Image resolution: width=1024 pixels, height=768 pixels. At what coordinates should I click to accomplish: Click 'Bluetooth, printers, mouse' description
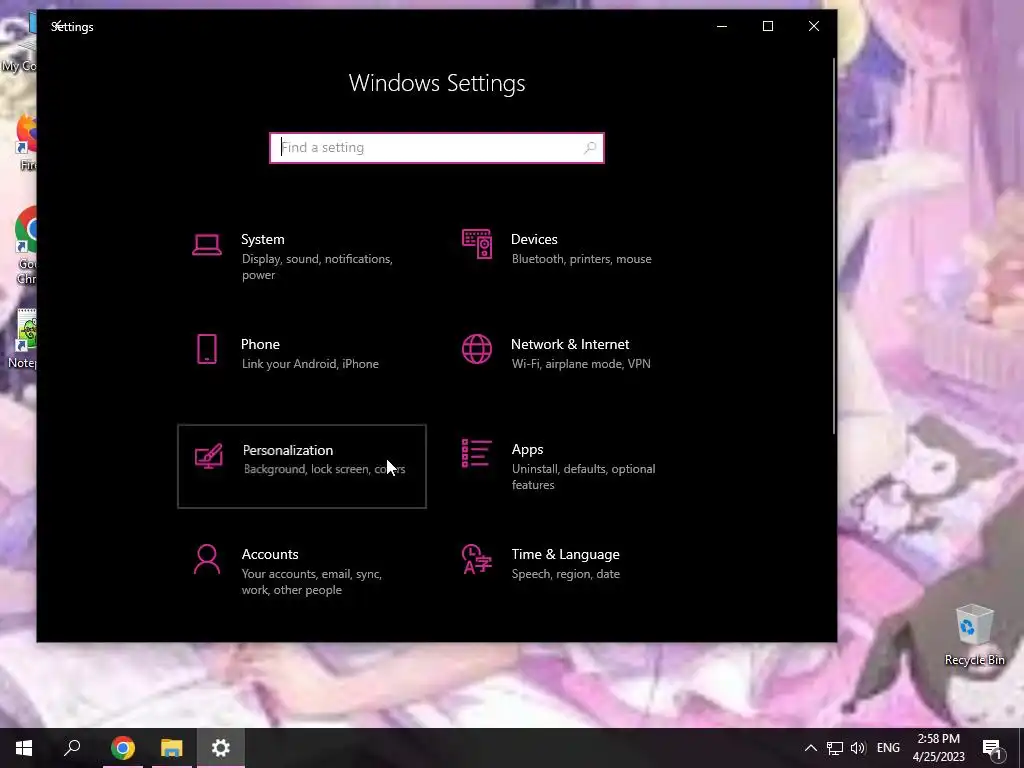point(581,259)
